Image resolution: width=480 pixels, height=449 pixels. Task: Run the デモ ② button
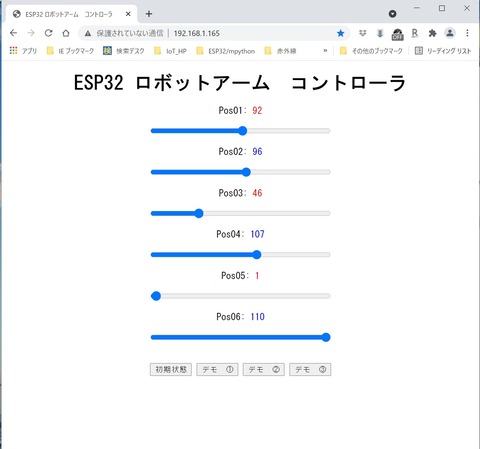[x=264, y=369]
